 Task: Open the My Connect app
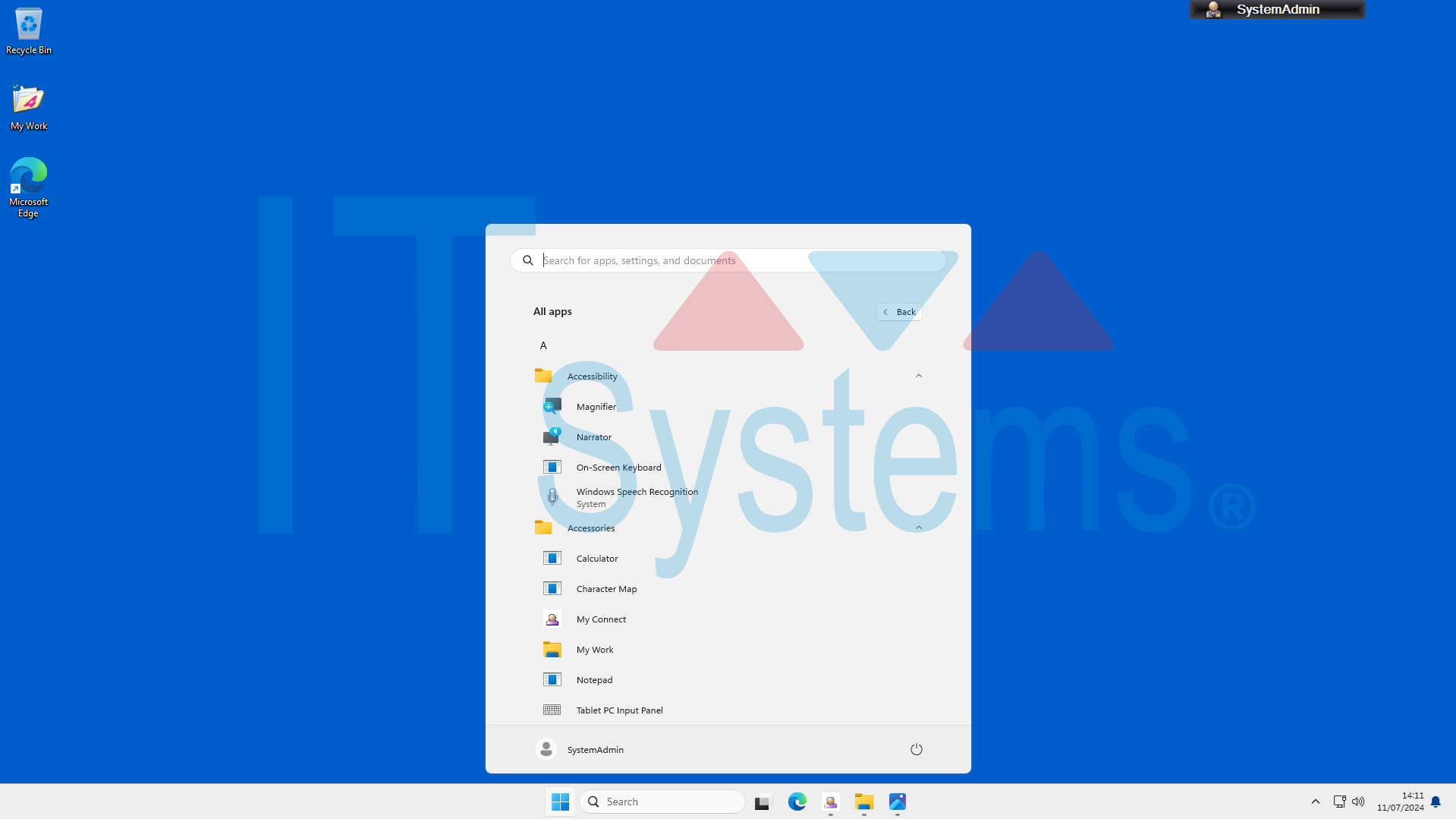click(x=600, y=619)
